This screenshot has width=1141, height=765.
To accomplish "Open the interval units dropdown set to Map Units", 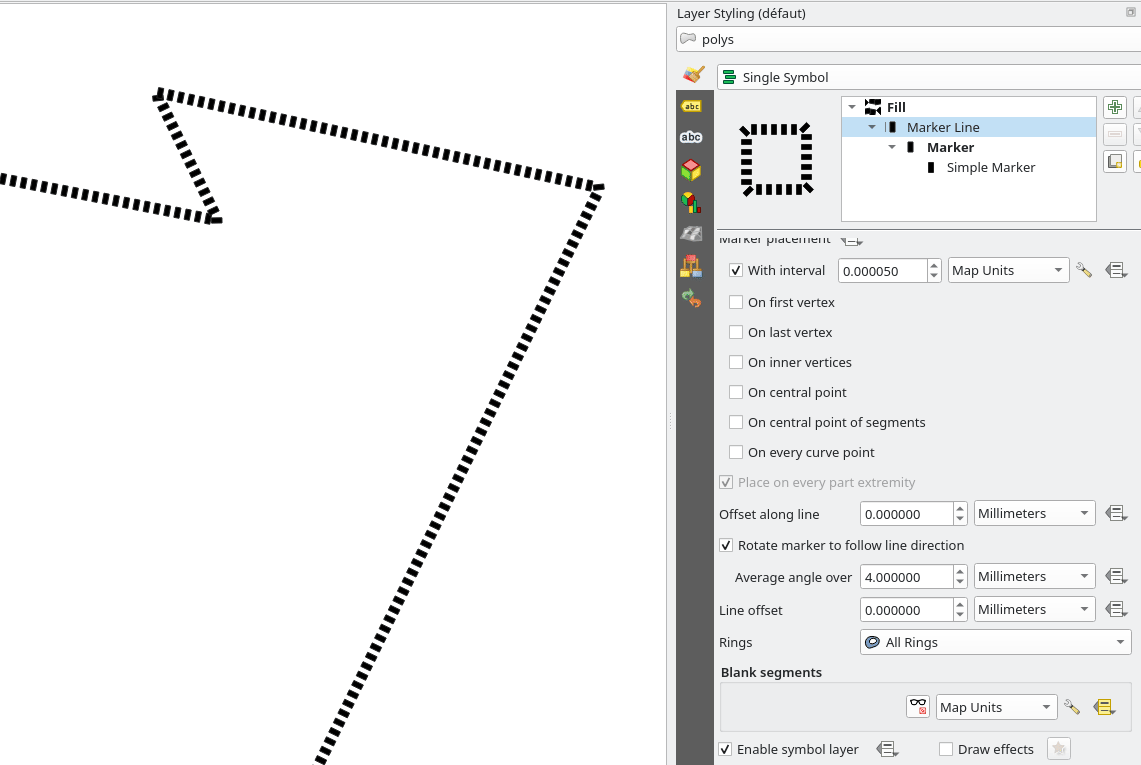I will tap(1008, 270).
